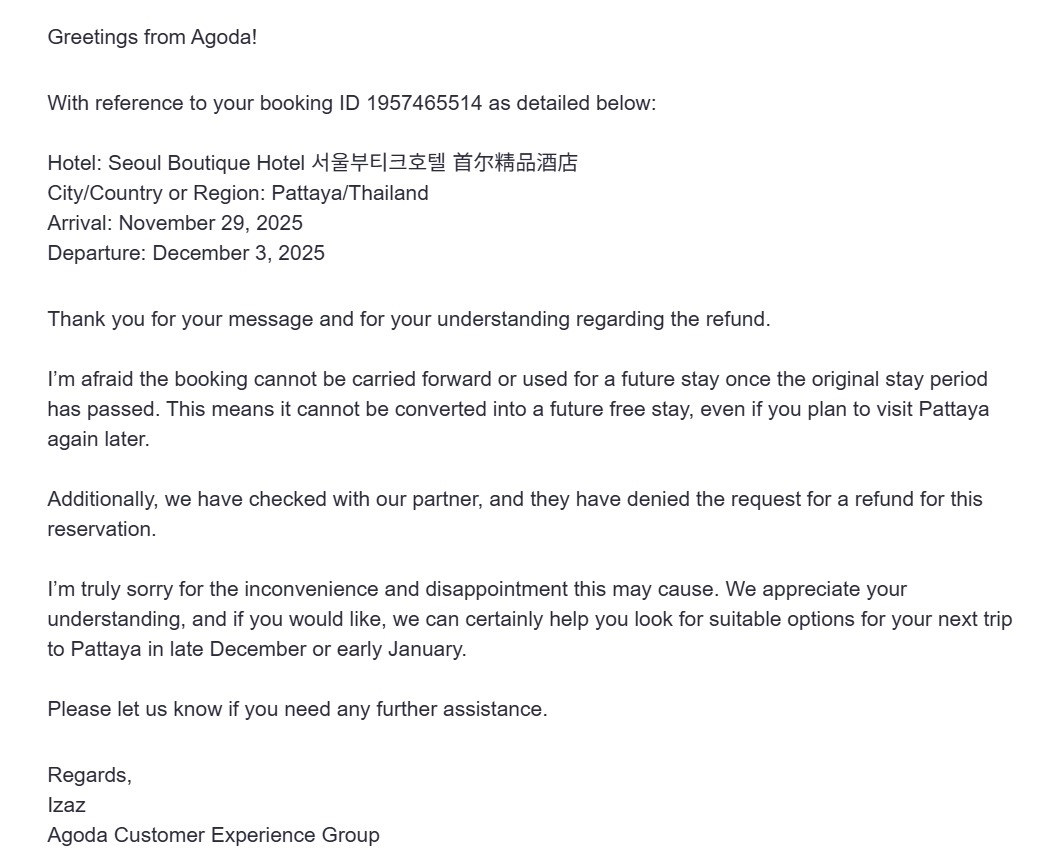
Task: Click the agent name "Izaz"
Action: click(66, 805)
